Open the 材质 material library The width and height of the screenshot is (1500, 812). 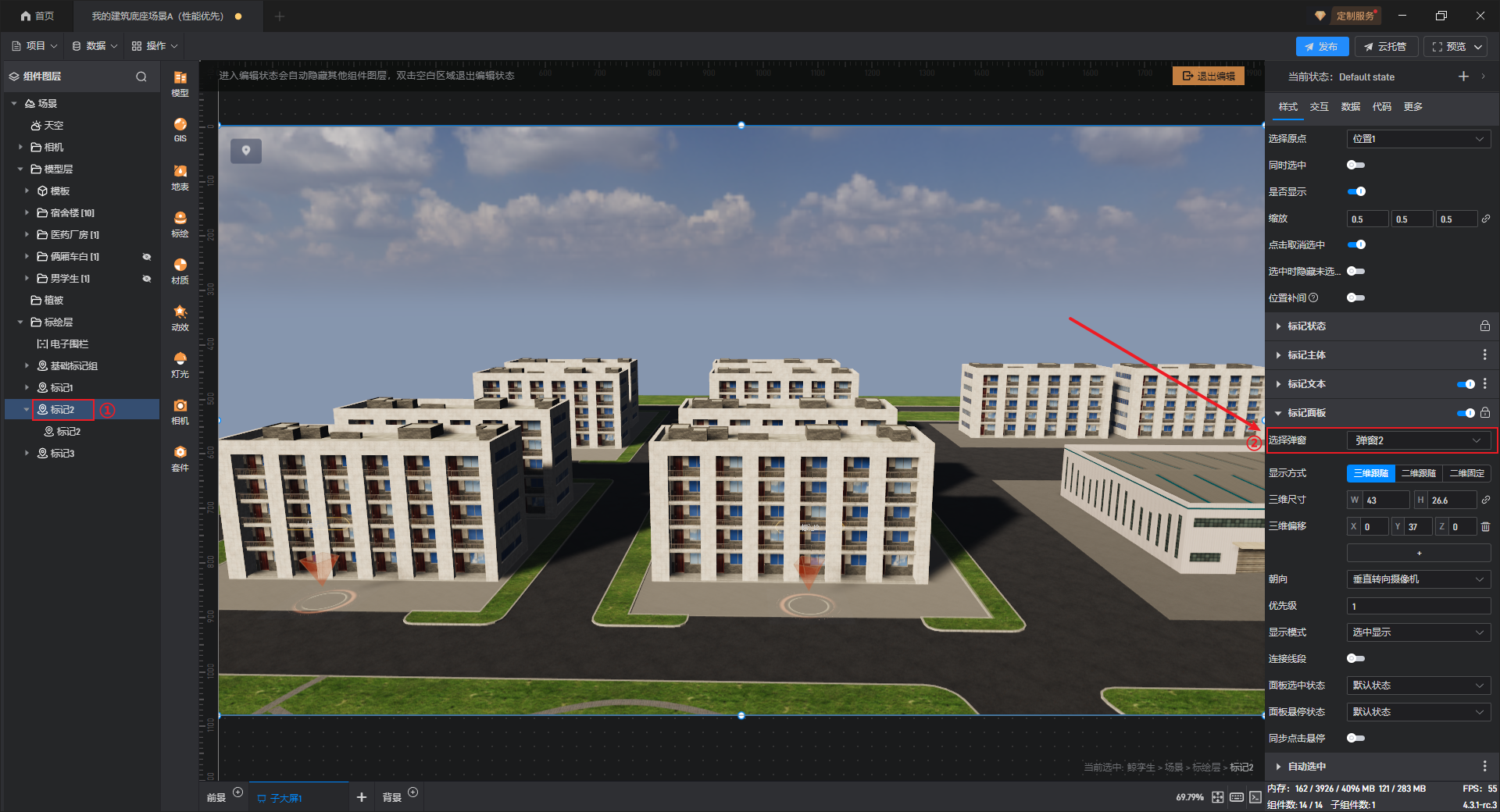pos(180,270)
